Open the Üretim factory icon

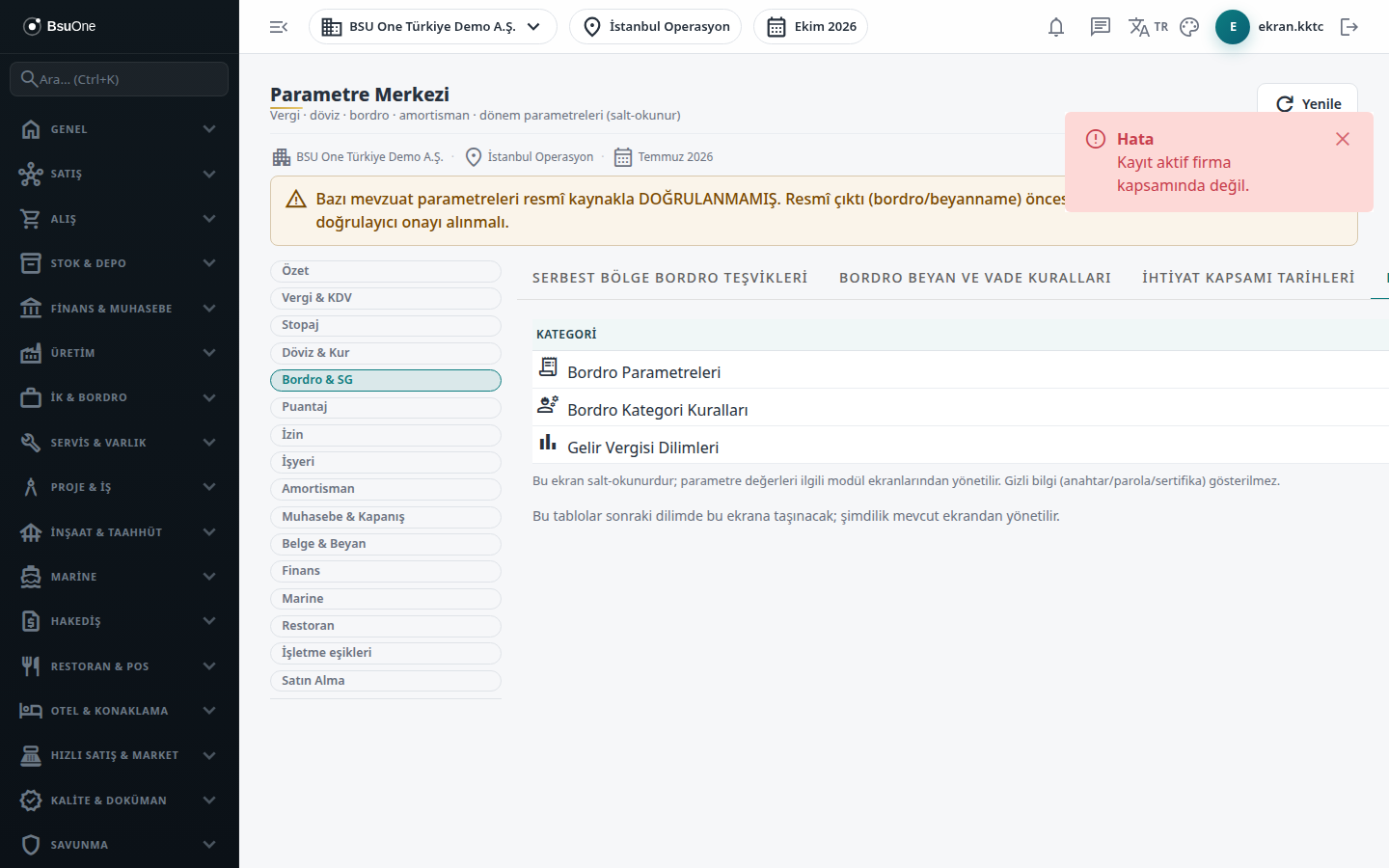point(31,353)
